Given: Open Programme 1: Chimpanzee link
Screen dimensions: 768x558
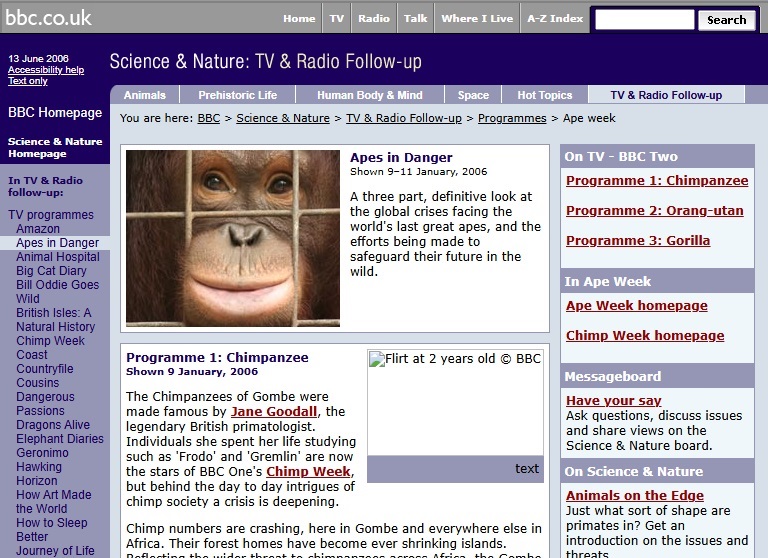Looking at the screenshot, I should (657, 181).
